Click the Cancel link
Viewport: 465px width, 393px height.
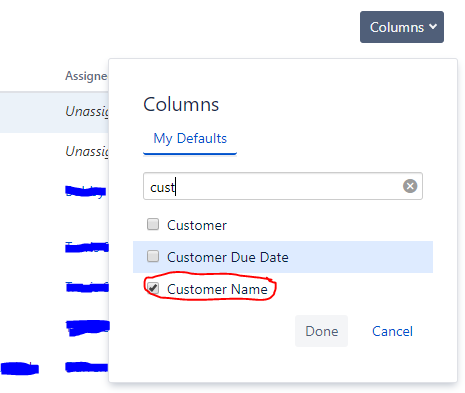(x=392, y=331)
